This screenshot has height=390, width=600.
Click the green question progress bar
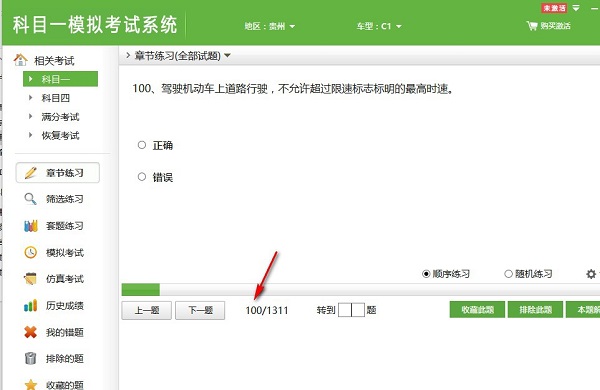pyautogui.click(x=140, y=289)
